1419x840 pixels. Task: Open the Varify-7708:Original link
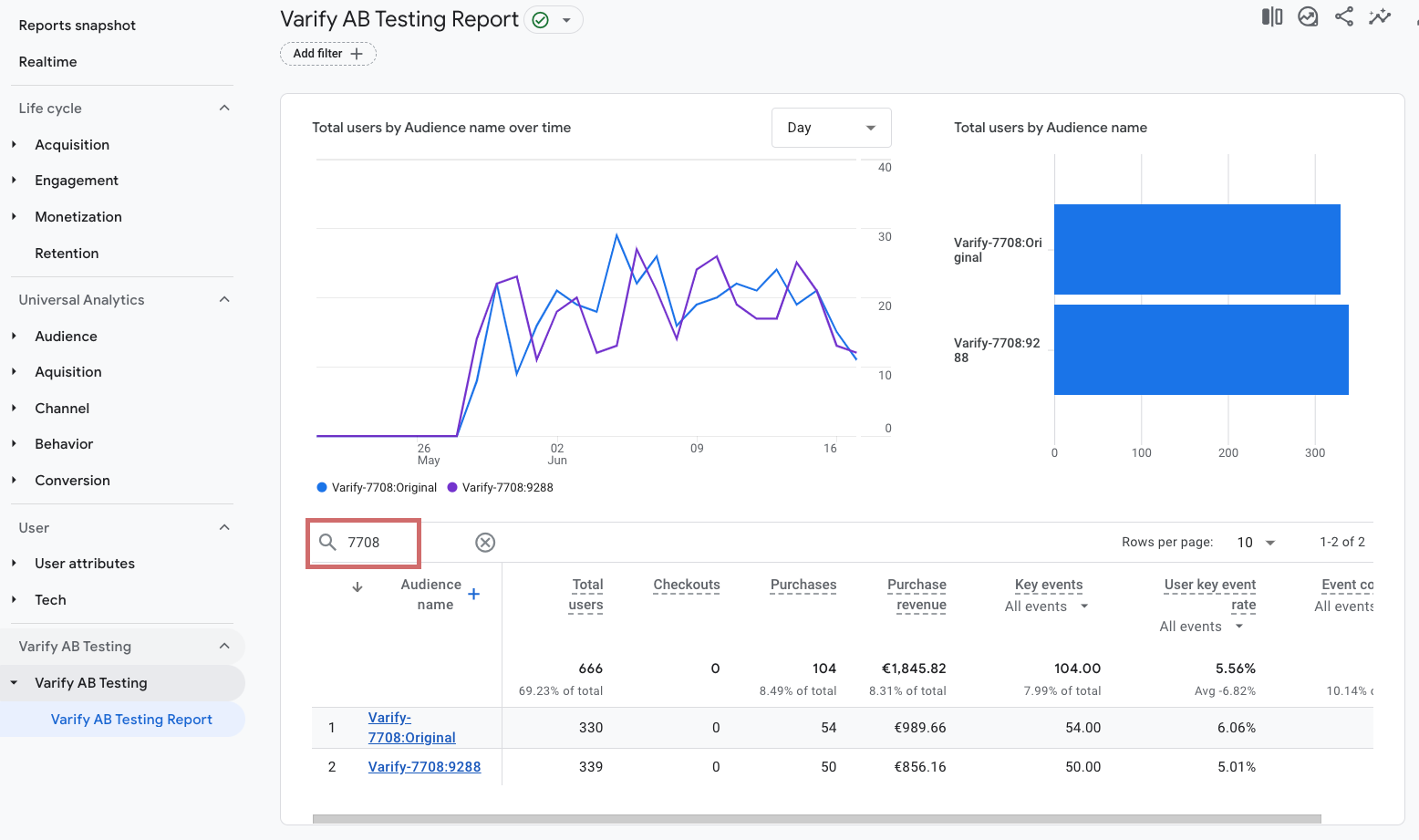pos(412,728)
